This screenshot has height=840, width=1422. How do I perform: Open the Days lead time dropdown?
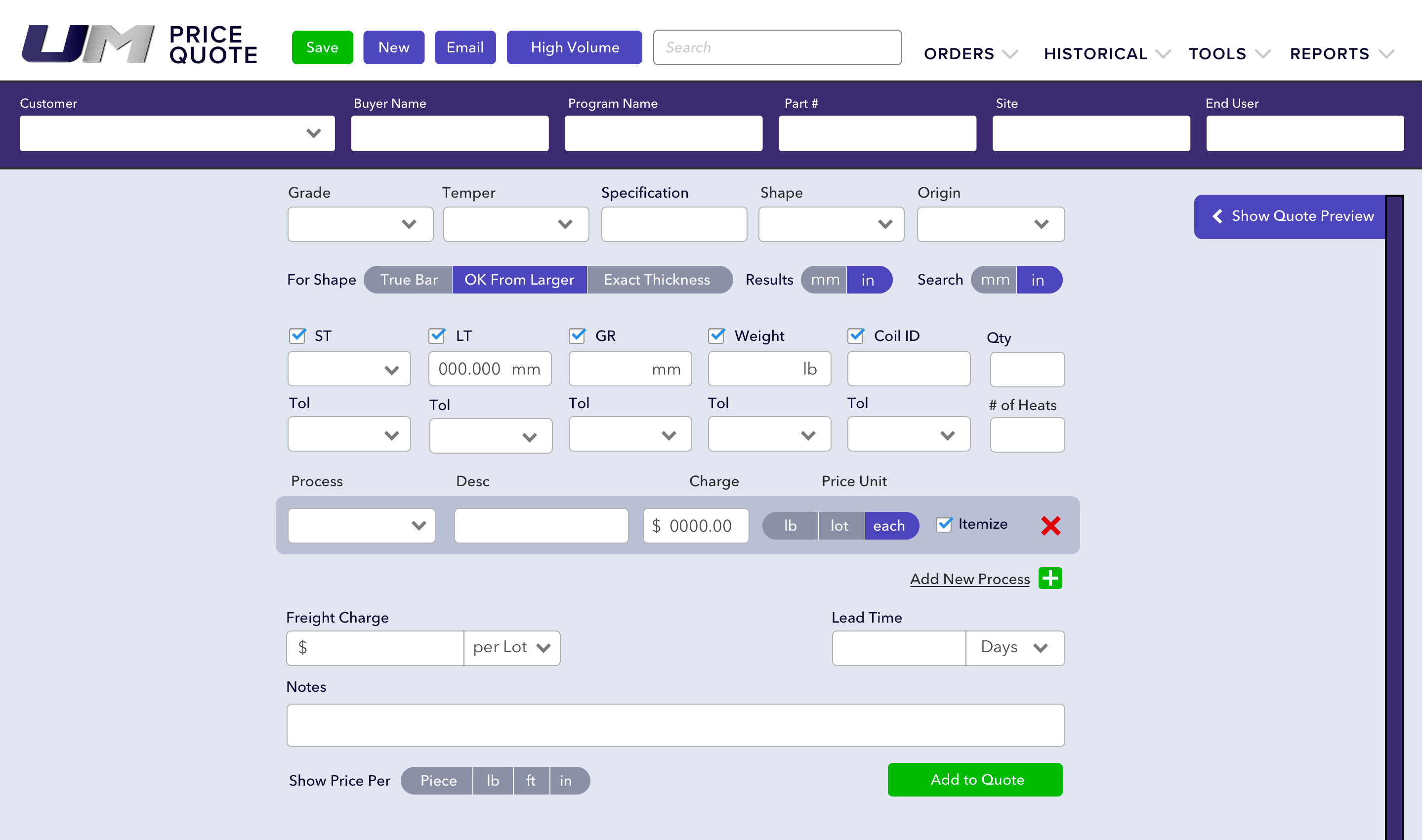click(1015, 648)
